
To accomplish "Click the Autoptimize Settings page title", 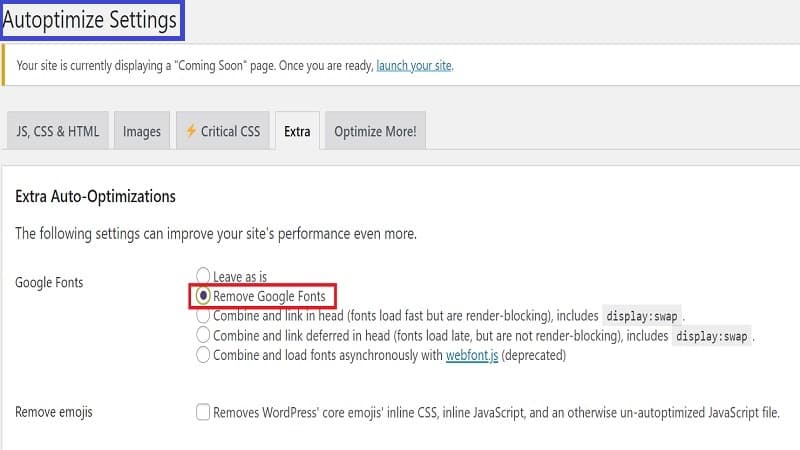I will 90,18.
